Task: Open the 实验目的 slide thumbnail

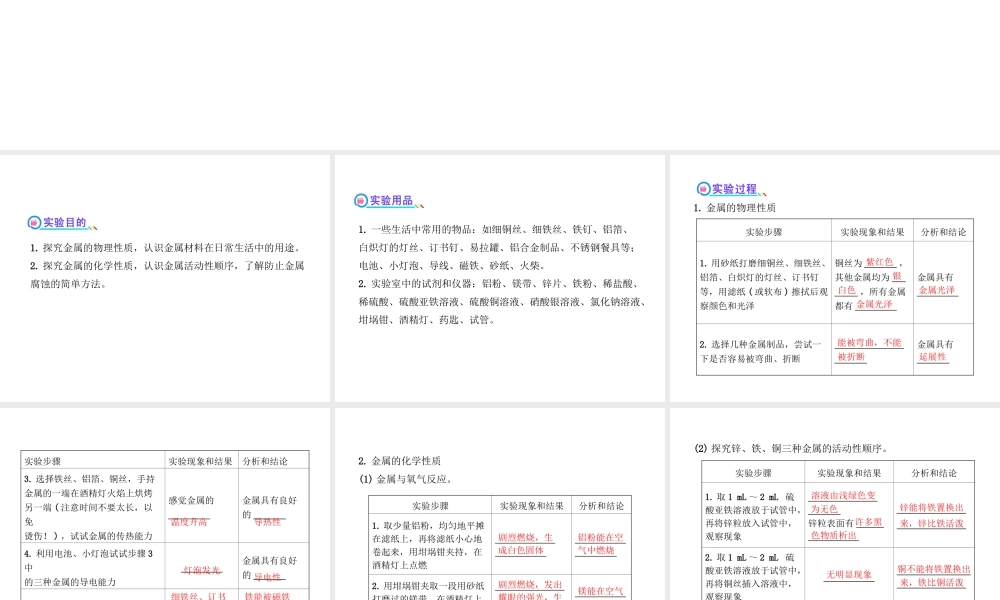Action: click(165, 278)
